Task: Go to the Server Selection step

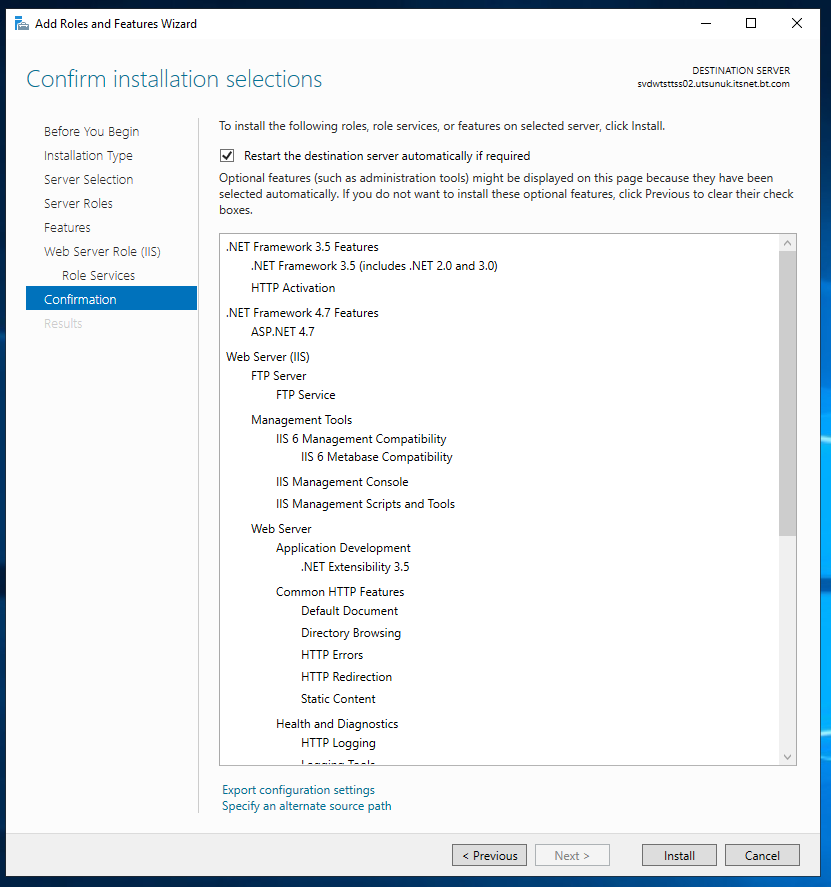Action: (89, 179)
